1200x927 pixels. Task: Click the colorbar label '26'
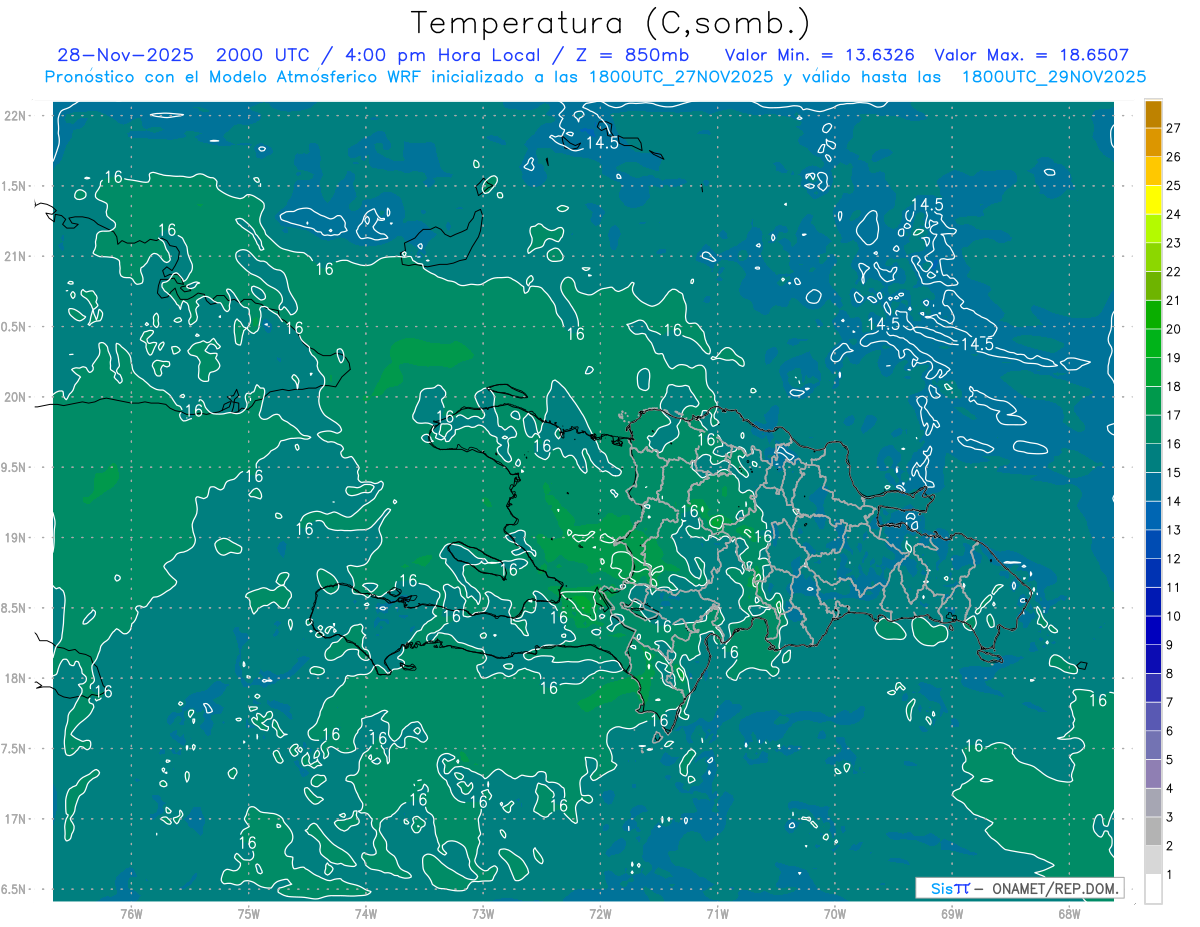tap(1173, 157)
